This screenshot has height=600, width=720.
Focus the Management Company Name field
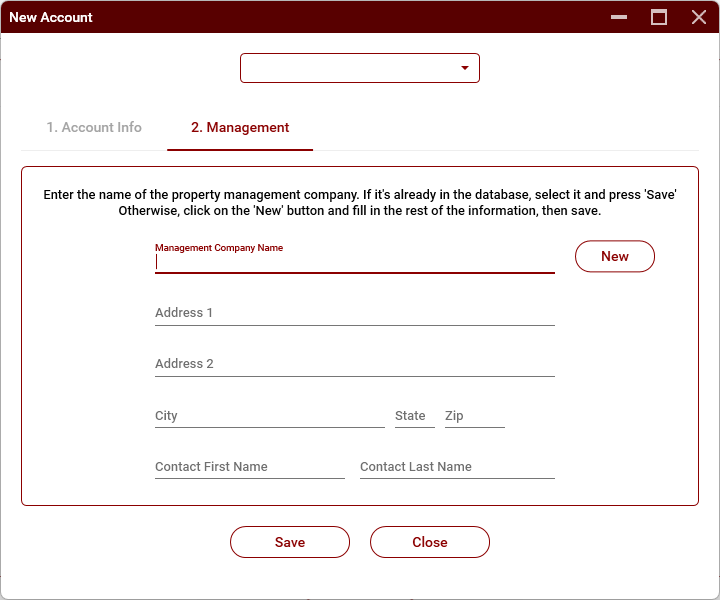click(354, 262)
